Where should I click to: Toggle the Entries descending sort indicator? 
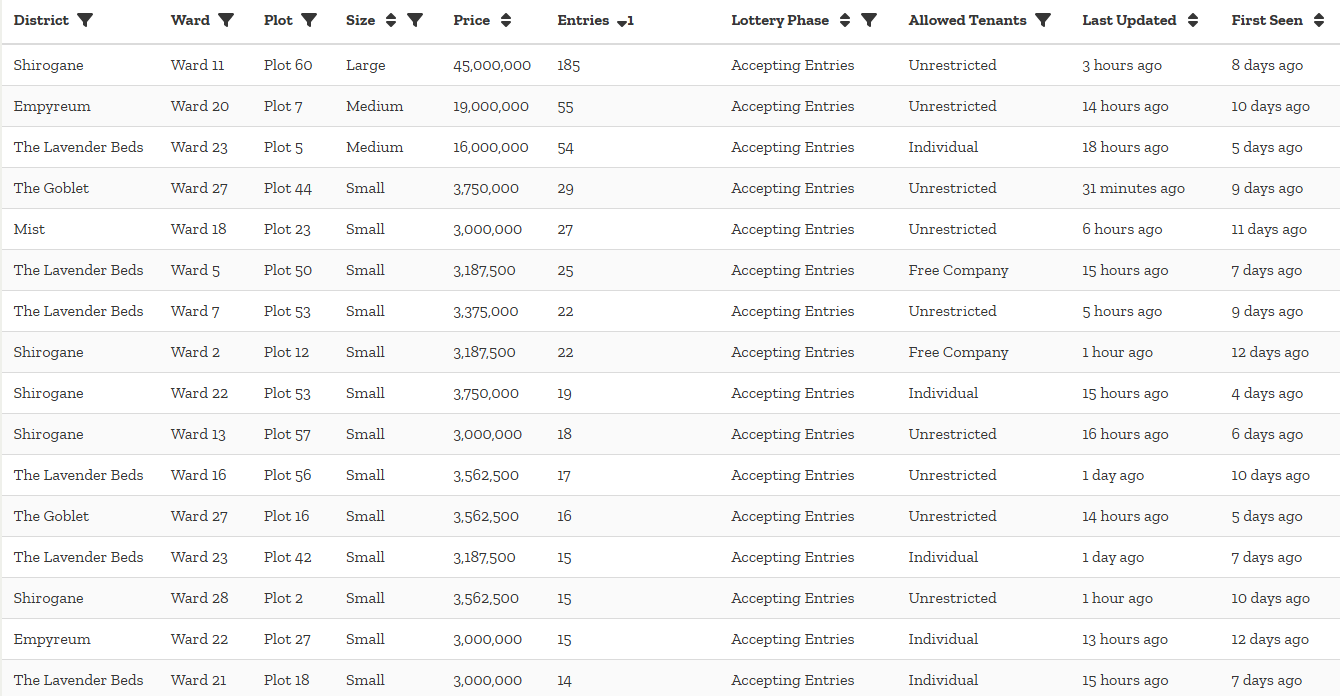point(625,22)
